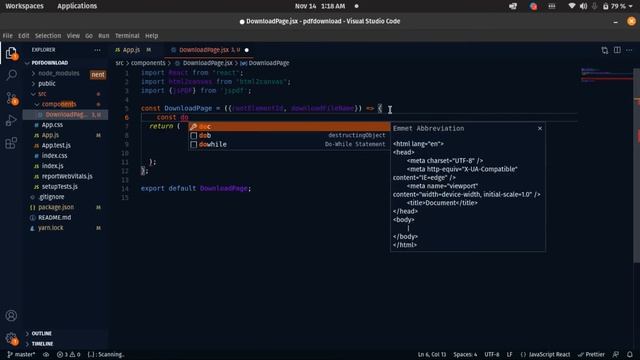Open the notifications bell in status bar
This screenshot has height=360, width=640.
coord(630,354)
